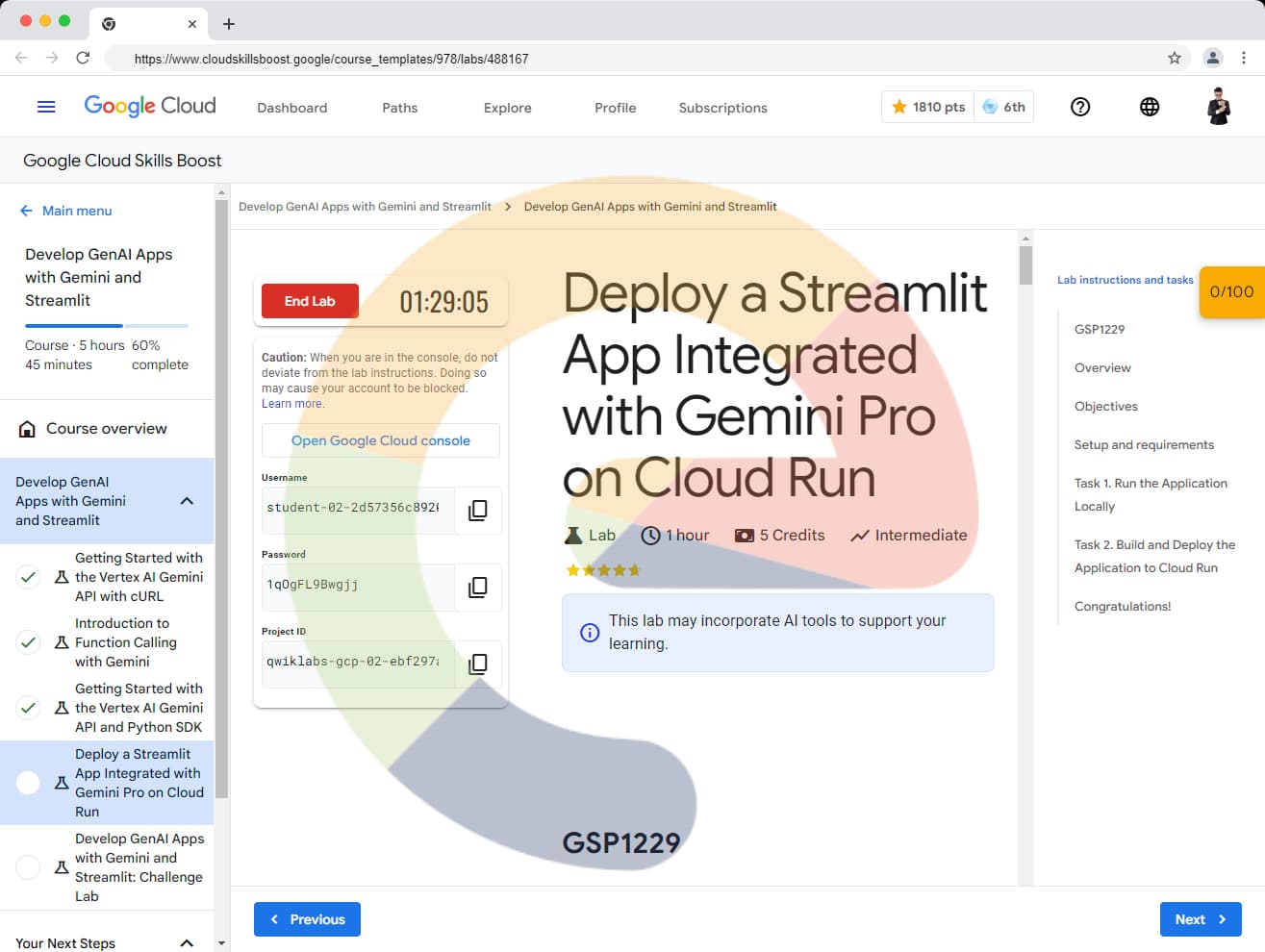Copy the Username value

[477, 510]
